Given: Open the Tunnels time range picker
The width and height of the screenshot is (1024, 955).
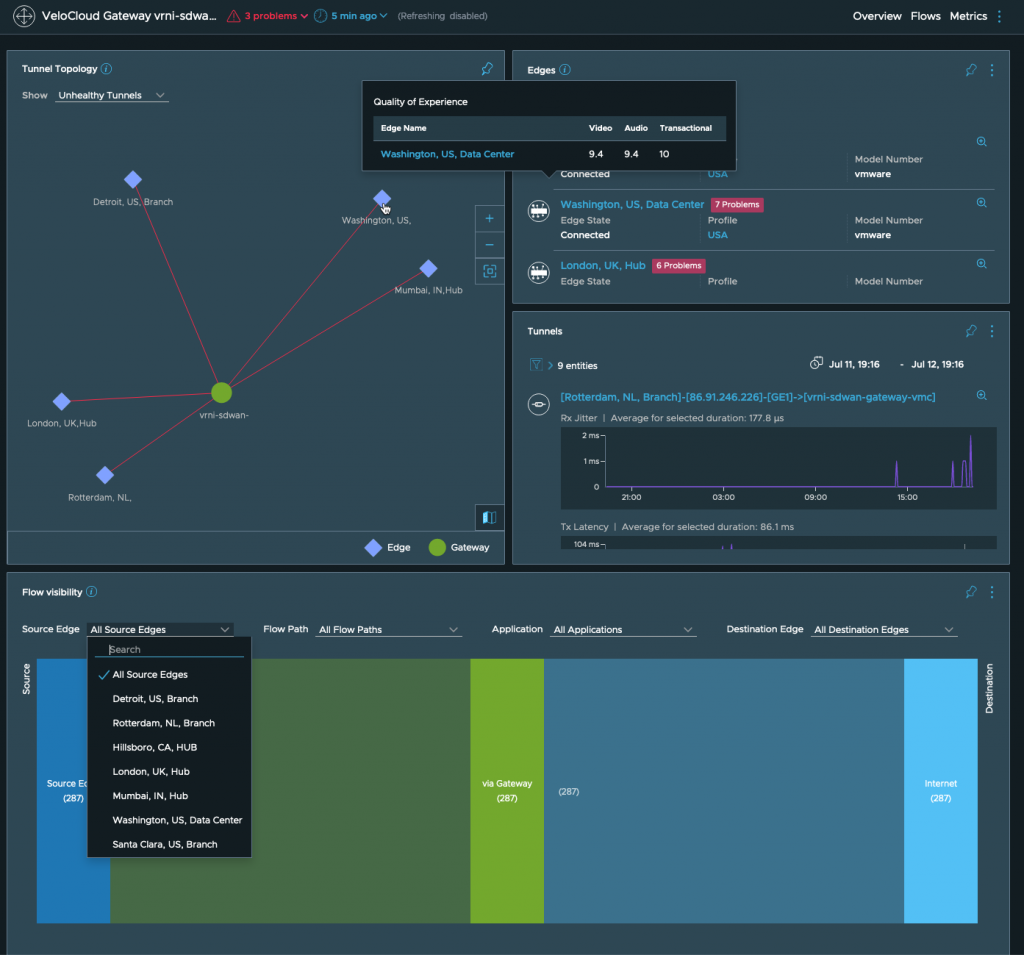Looking at the screenshot, I should pos(886,364).
